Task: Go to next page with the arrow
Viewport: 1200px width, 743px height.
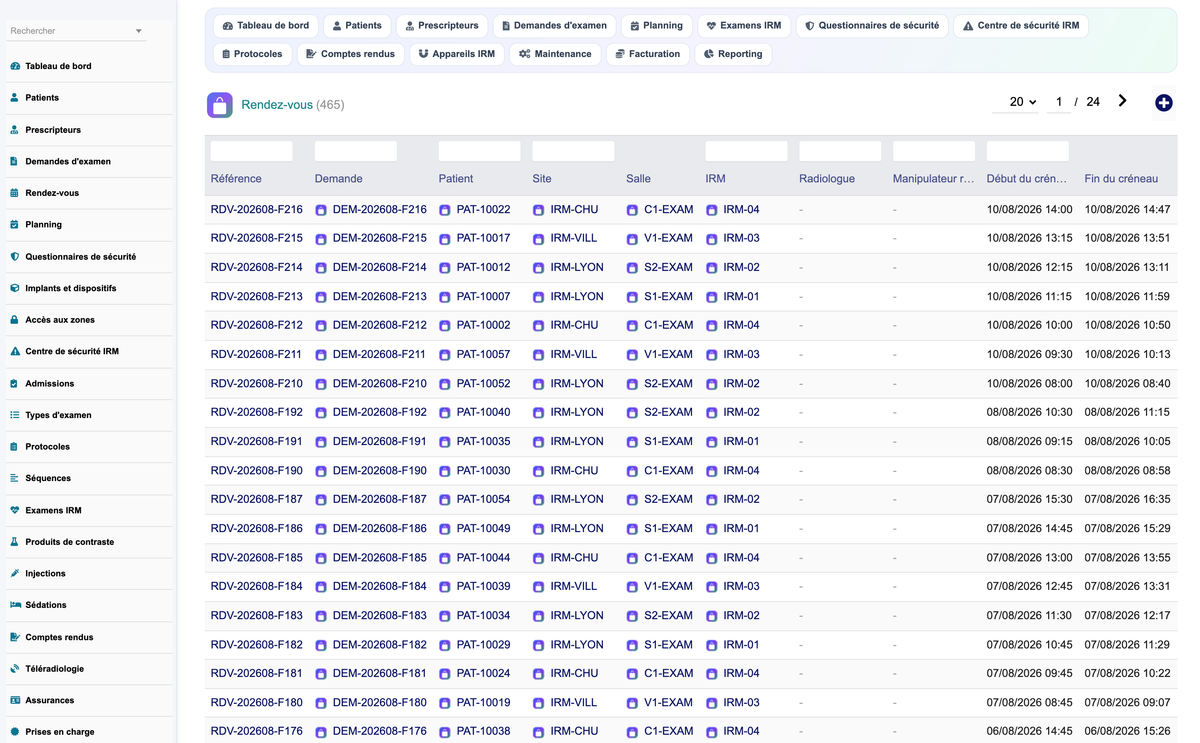Action: [x=1122, y=101]
